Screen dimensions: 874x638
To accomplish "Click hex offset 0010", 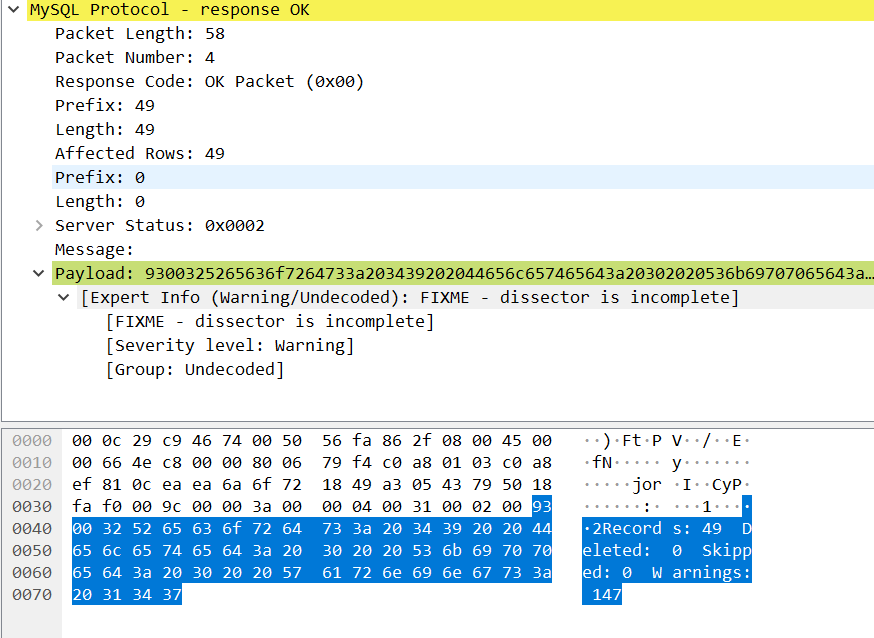I will coord(32,462).
